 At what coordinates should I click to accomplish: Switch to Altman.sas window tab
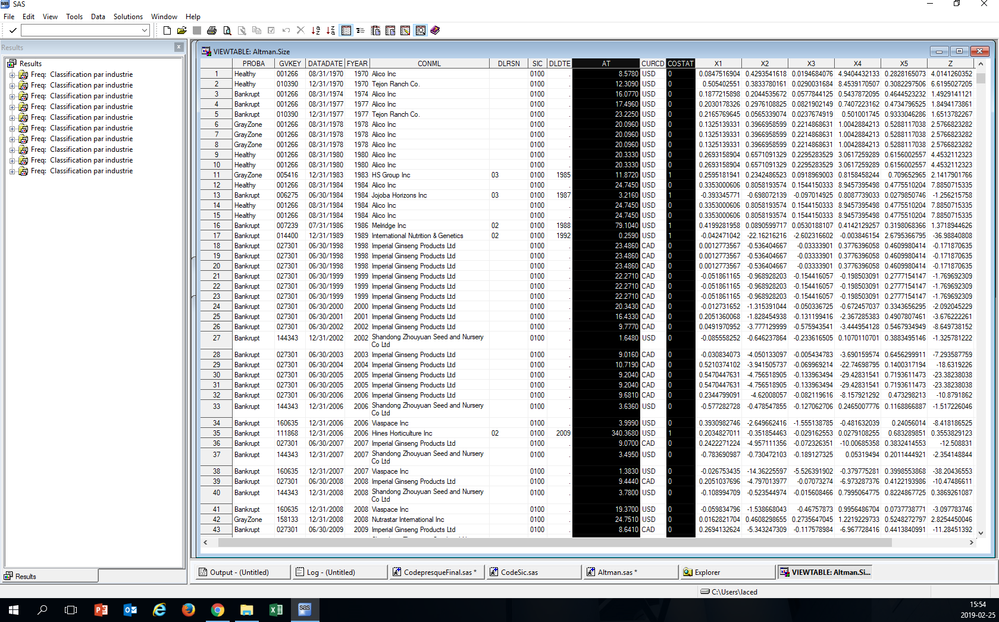(x=631, y=572)
